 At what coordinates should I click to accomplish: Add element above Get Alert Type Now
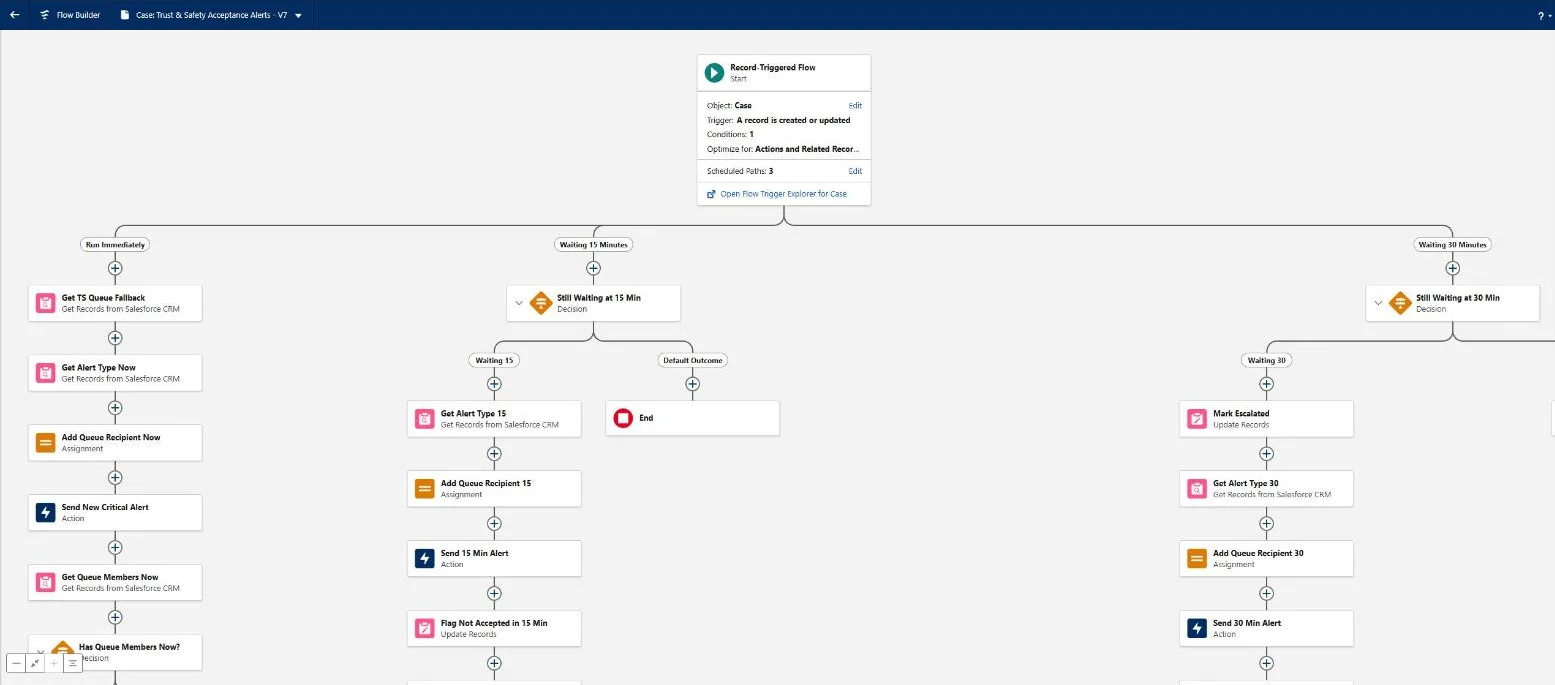(x=115, y=338)
